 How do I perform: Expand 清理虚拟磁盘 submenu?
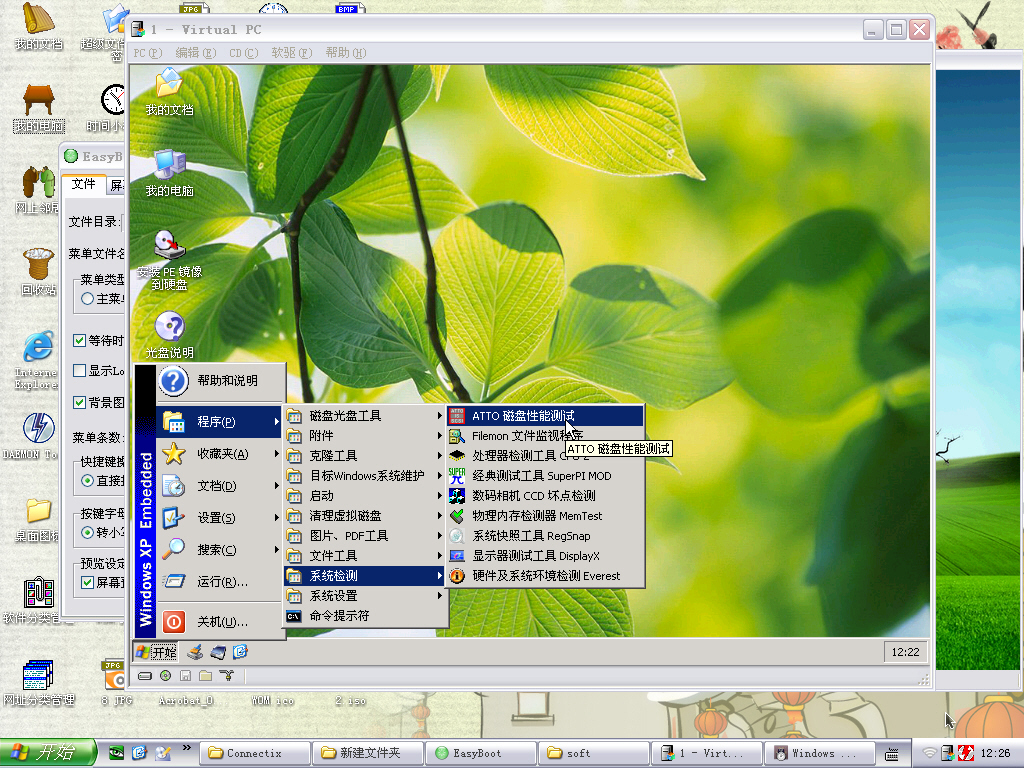pos(365,516)
